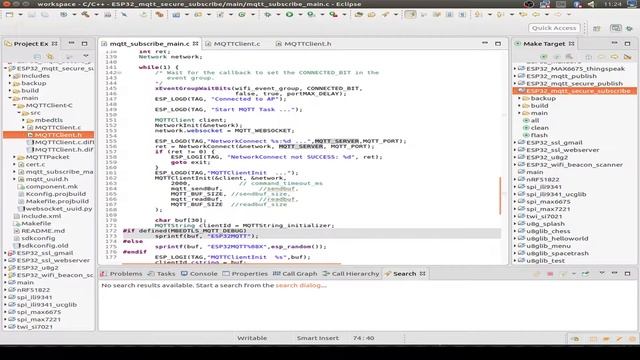Click the Writable status bar entry

[252, 338]
